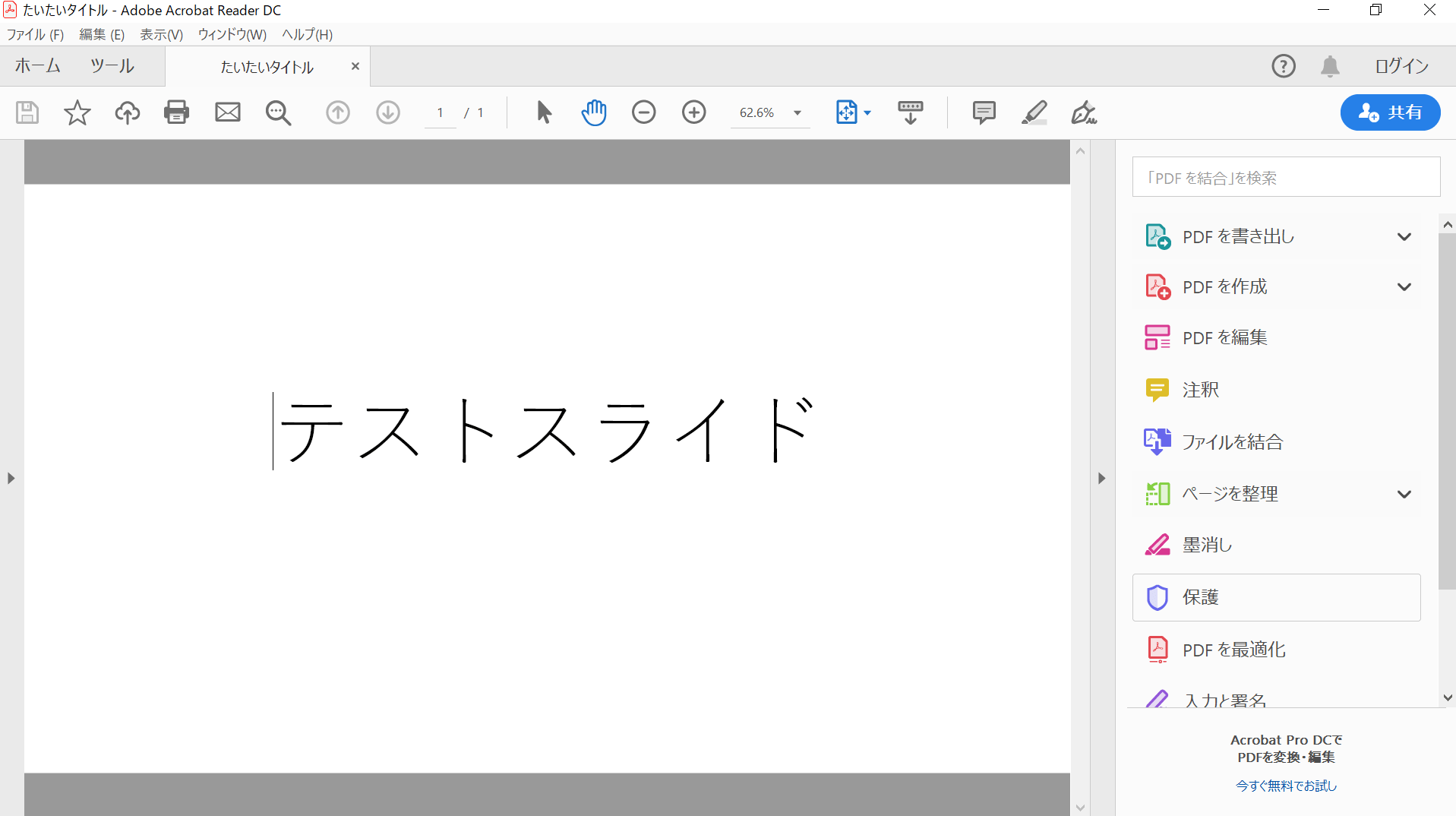
Task: Close the たいたいタイトル document tab
Action: click(355, 66)
